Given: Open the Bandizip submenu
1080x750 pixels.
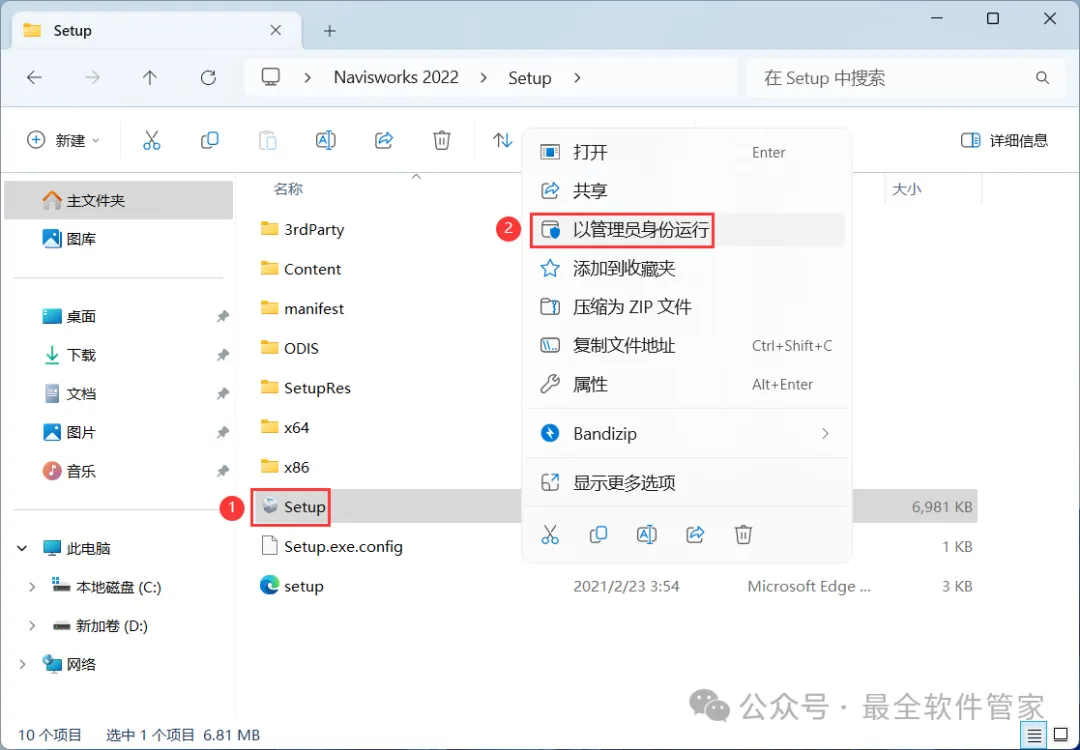Looking at the screenshot, I should pyautogui.click(x=687, y=433).
